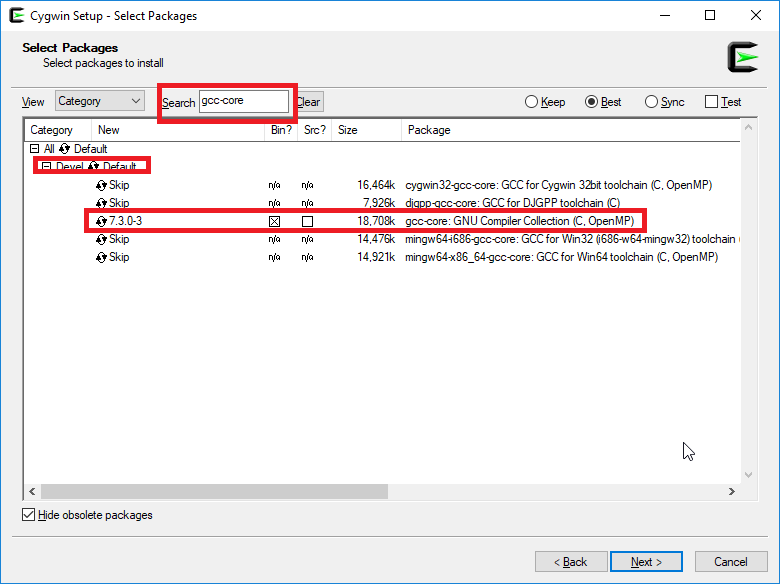Image resolution: width=780 pixels, height=584 pixels.
Task: Click into the Search text field
Action: (x=243, y=101)
